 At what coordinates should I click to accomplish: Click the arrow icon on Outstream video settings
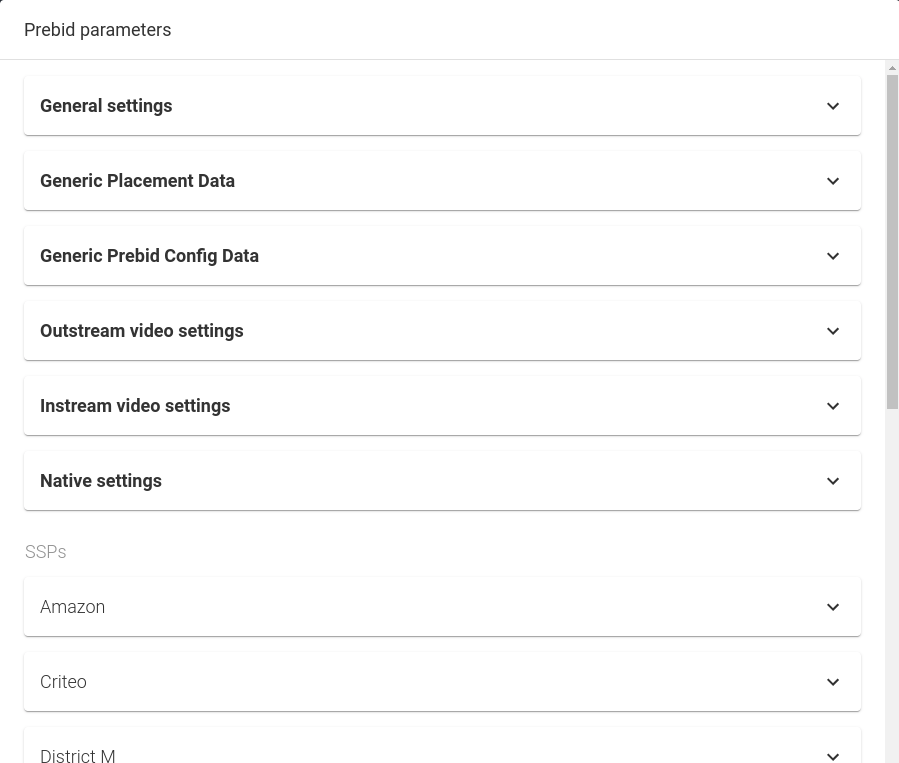pyautogui.click(x=833, y=330)
